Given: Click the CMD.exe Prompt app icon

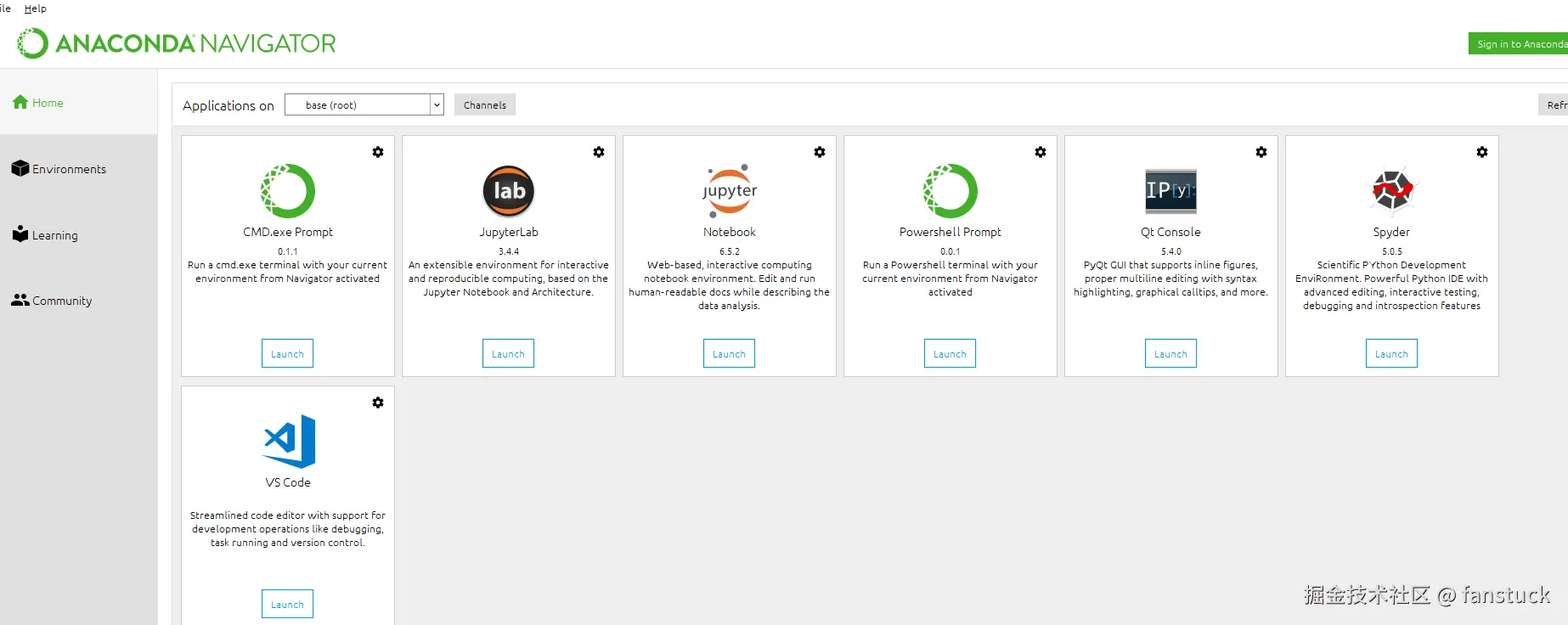Looking at the screenshot, I should click(288, 191).
